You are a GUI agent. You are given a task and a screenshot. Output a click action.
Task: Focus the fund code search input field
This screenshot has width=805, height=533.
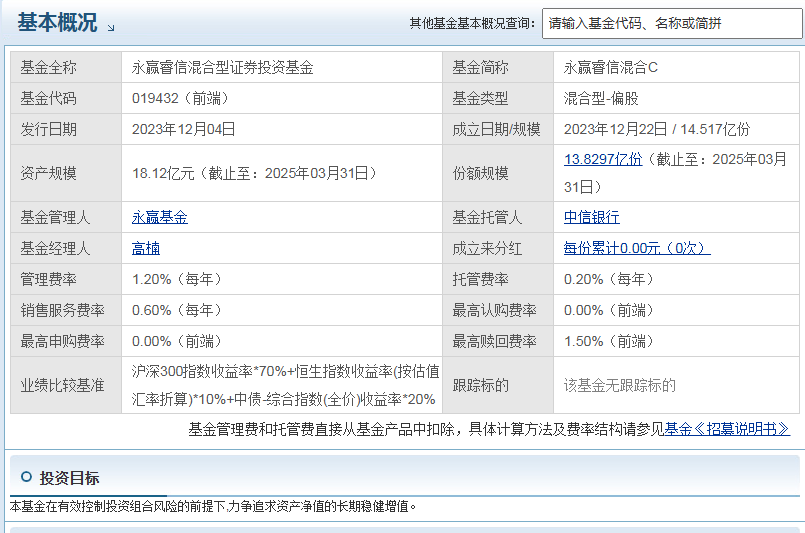point(672,23)
